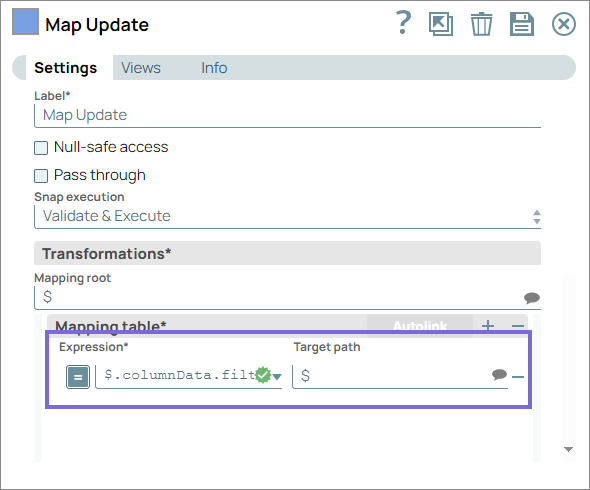The width and height of the screenshot is (590, 490).
Task: Click the export snap settings icon
Action: coord(441,24)
